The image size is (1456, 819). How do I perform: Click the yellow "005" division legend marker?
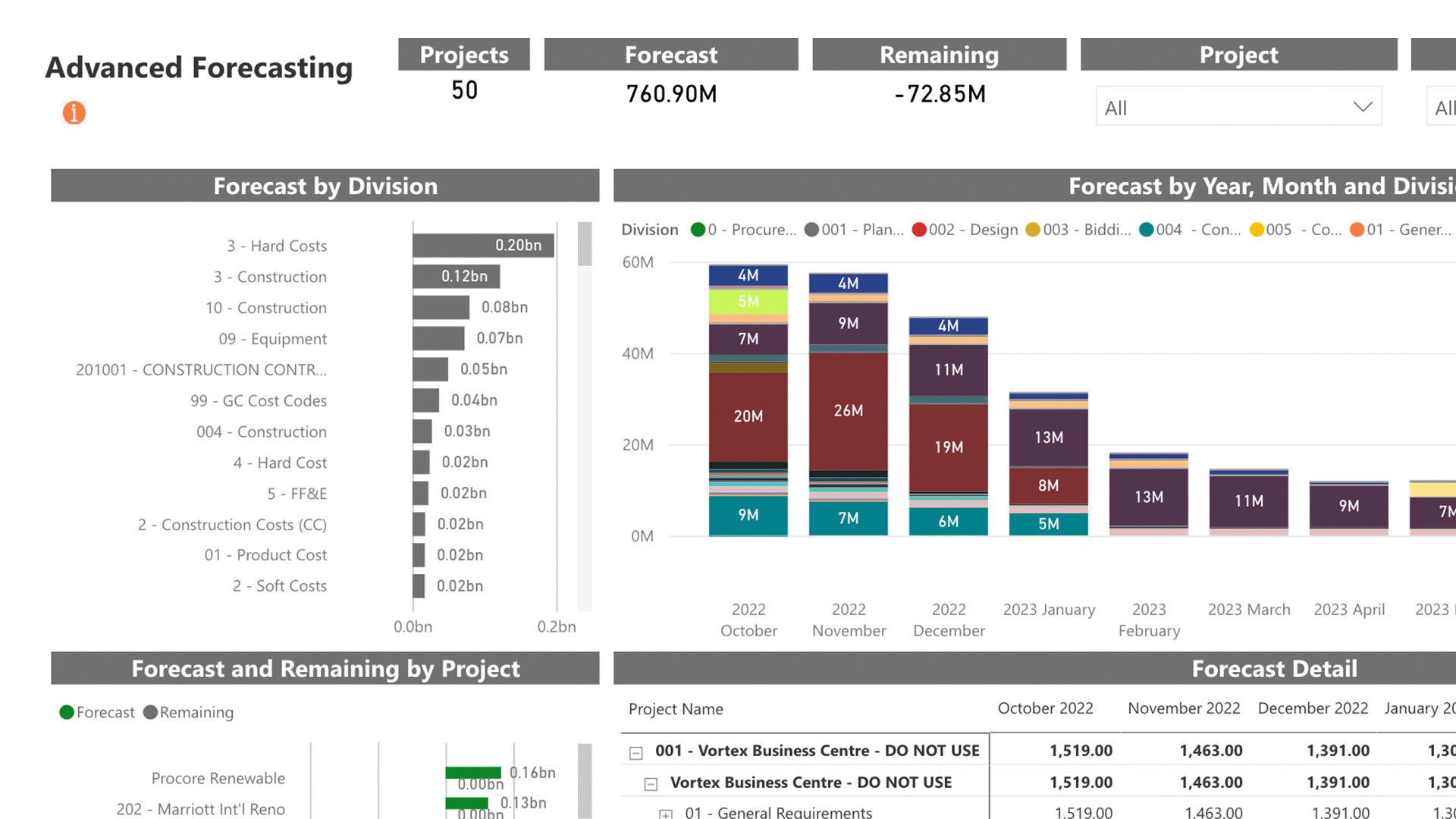1257,229
